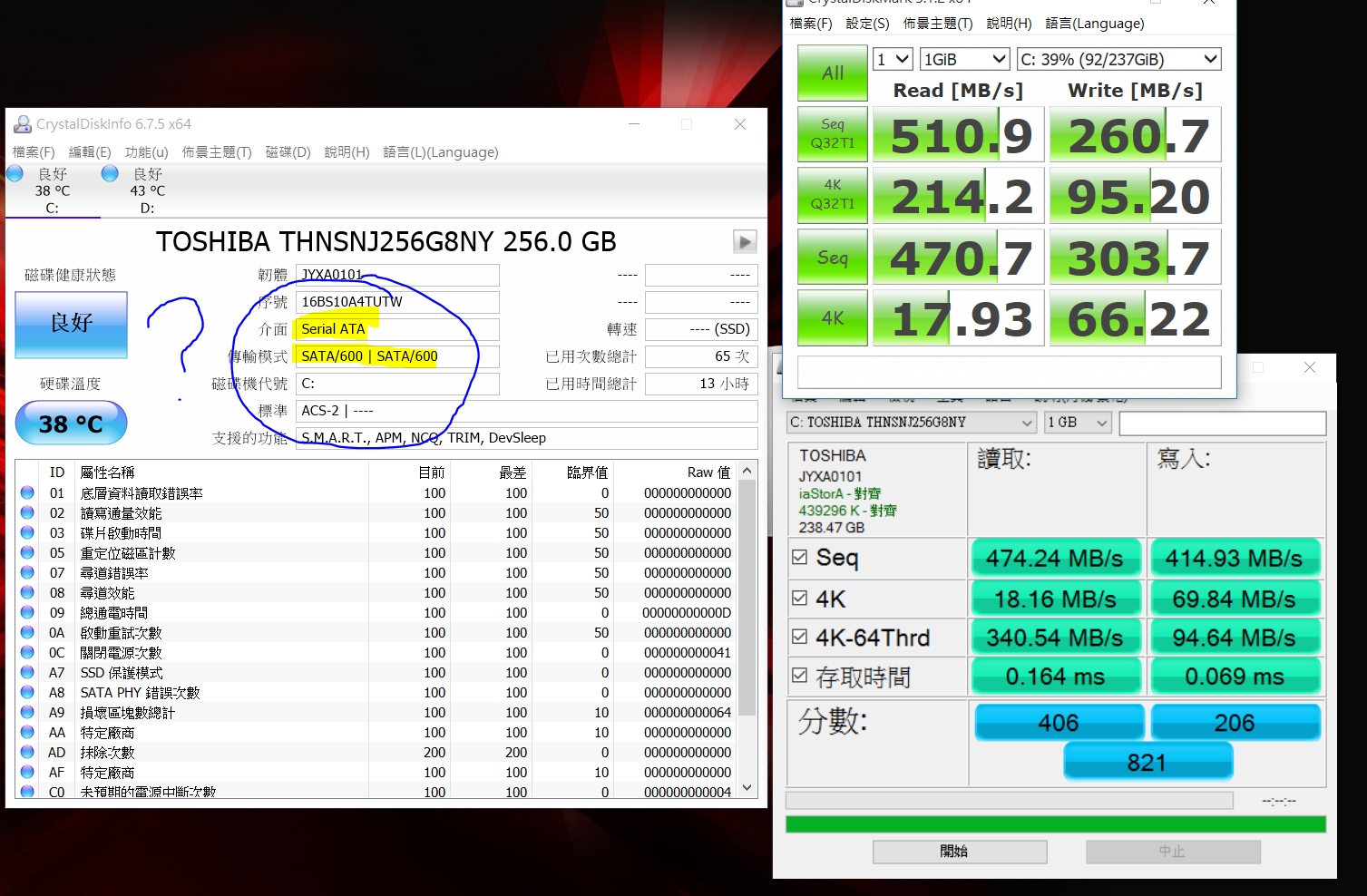Click the serial number field 16BS10A4TUTW
This screenshot has height=896, width=1367.
397,301
